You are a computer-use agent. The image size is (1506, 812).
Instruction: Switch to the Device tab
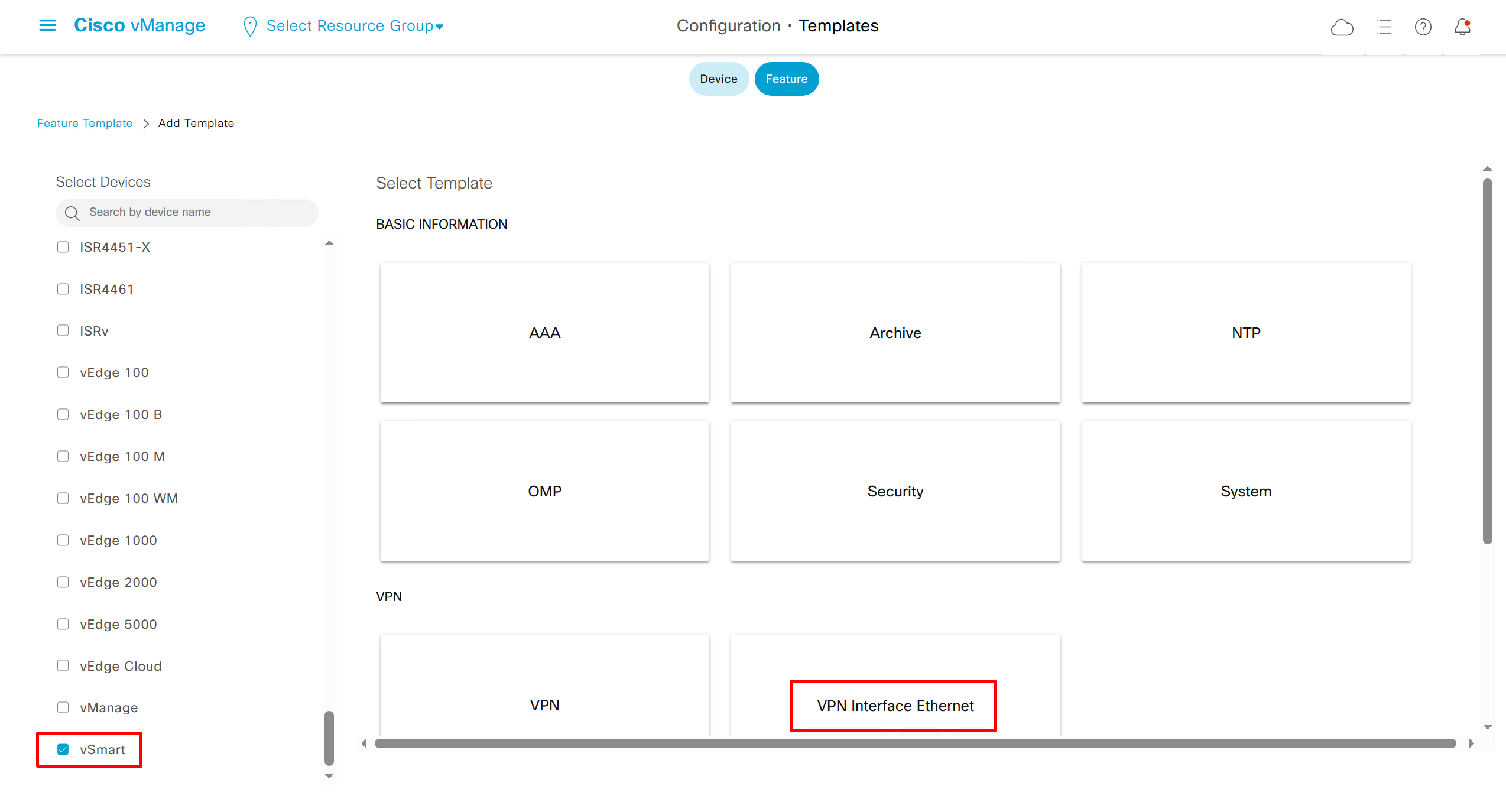point(718,79)
